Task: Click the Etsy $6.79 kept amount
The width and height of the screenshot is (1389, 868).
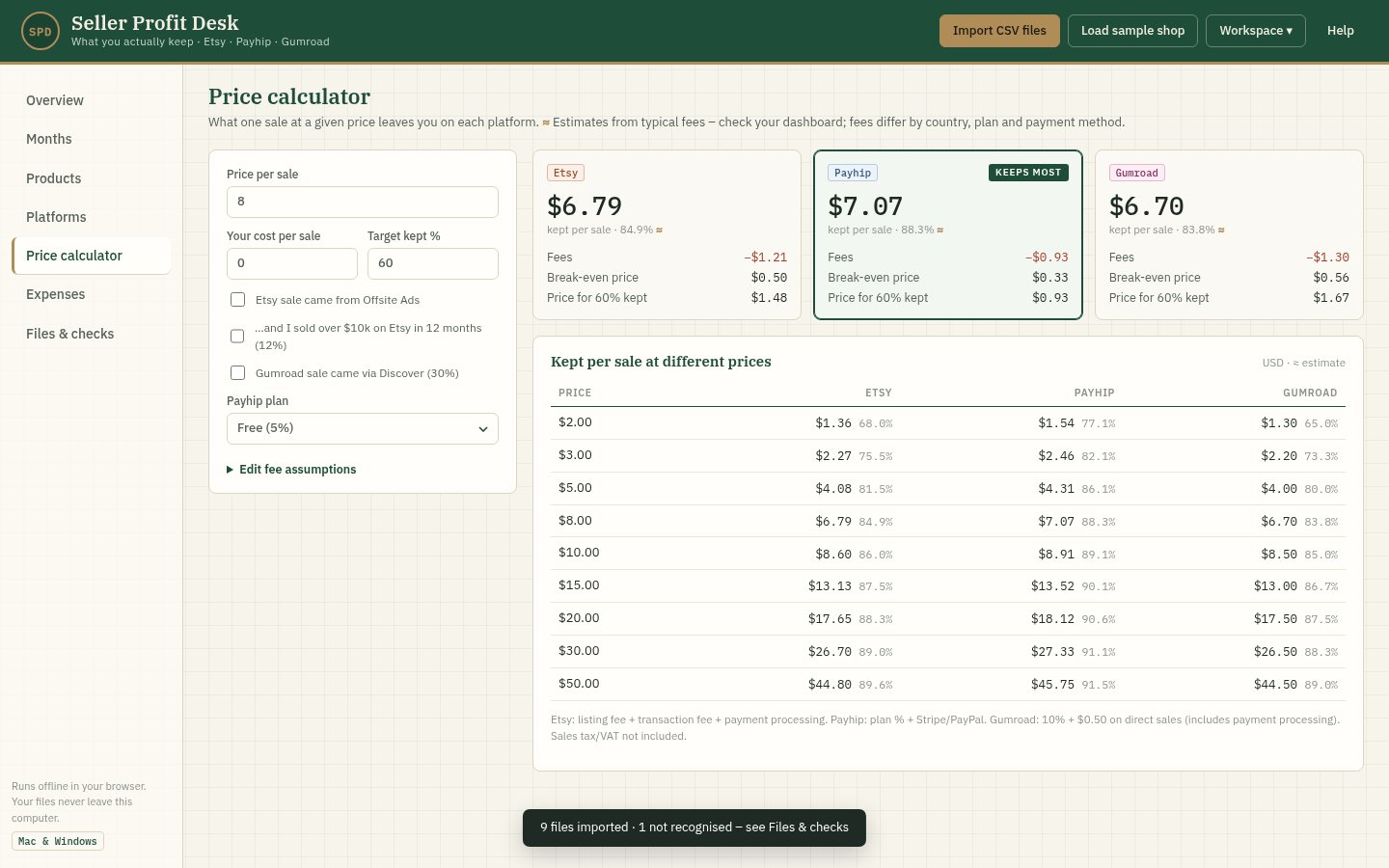Action: [585, 206]
